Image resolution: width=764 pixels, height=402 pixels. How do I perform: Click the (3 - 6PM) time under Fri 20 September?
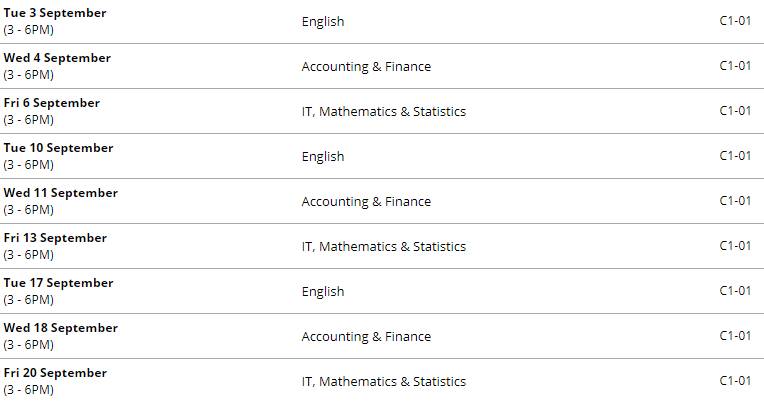pos(29,390)
